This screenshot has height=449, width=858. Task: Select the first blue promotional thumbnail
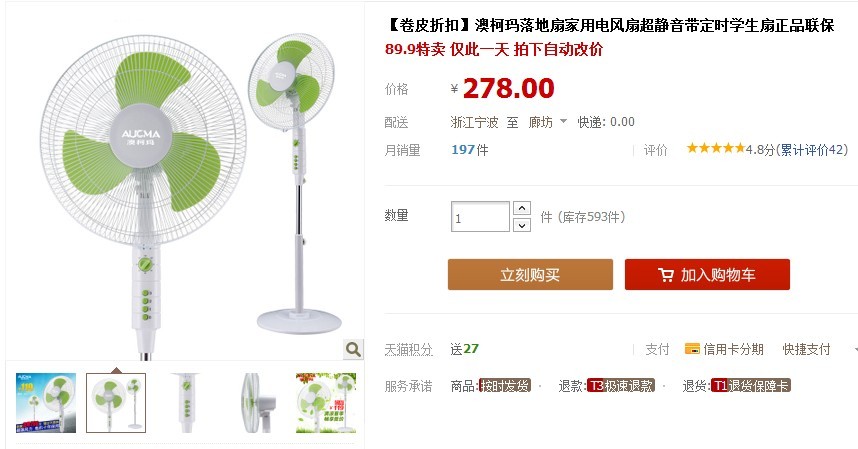(46, 403)
